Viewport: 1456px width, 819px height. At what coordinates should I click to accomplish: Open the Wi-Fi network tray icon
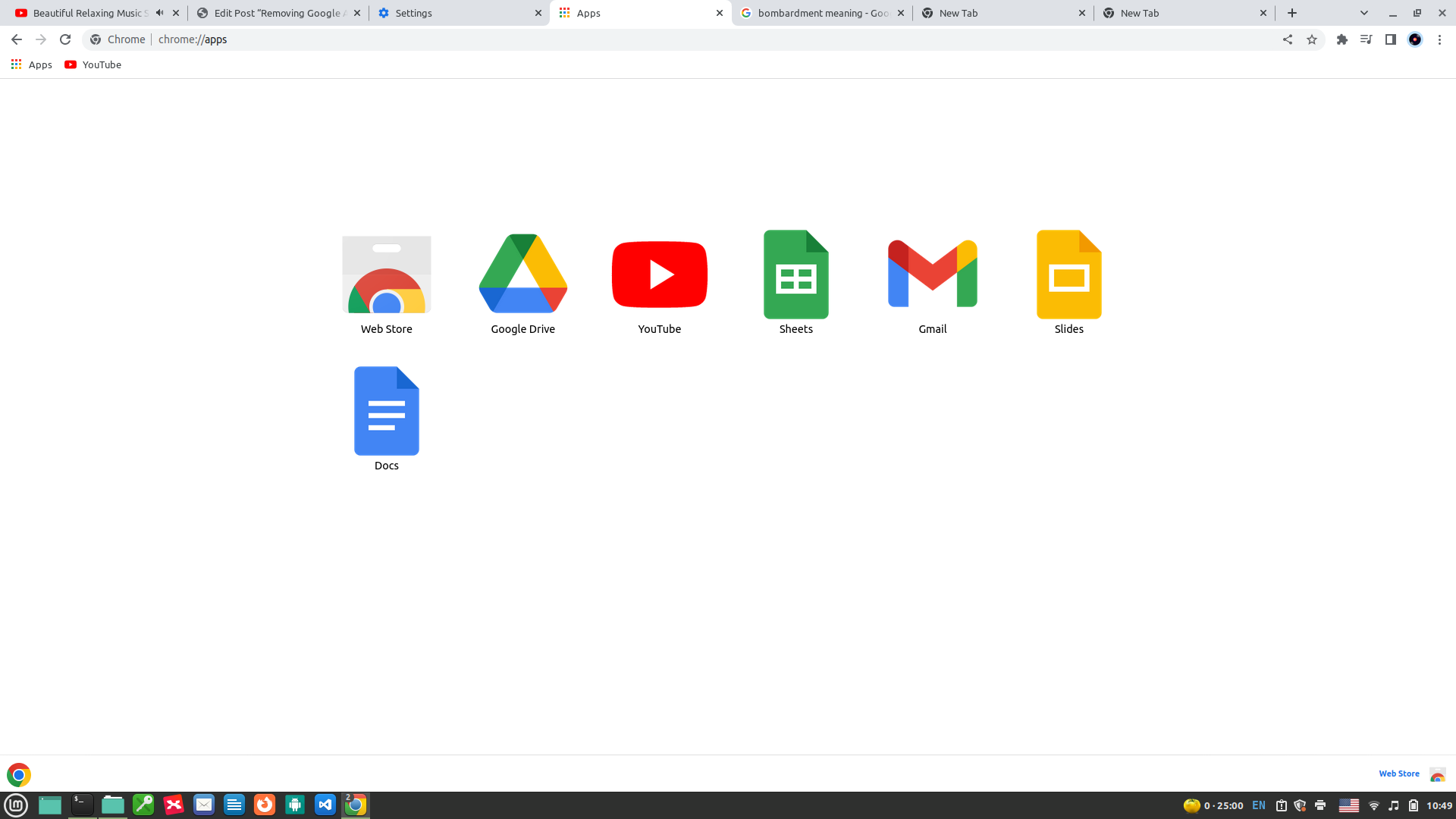click(1374, 805)
